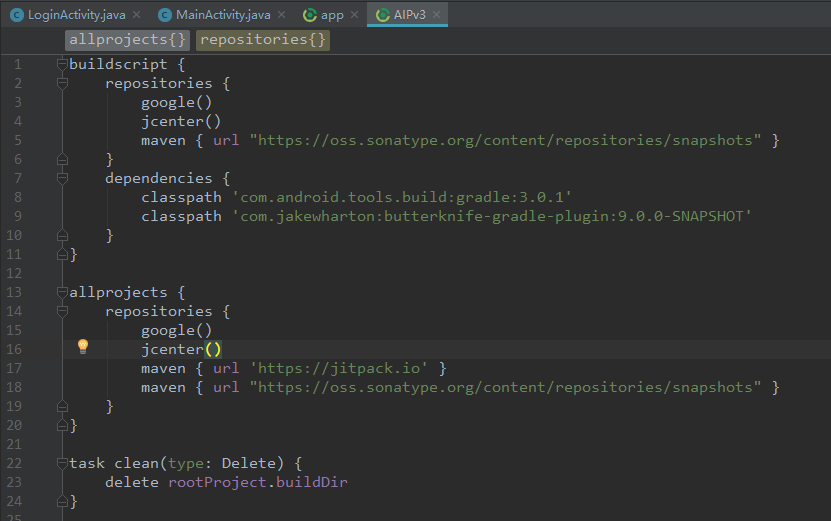
Task: Click the allprojects keyword on line 13
Action: point(118,292)
